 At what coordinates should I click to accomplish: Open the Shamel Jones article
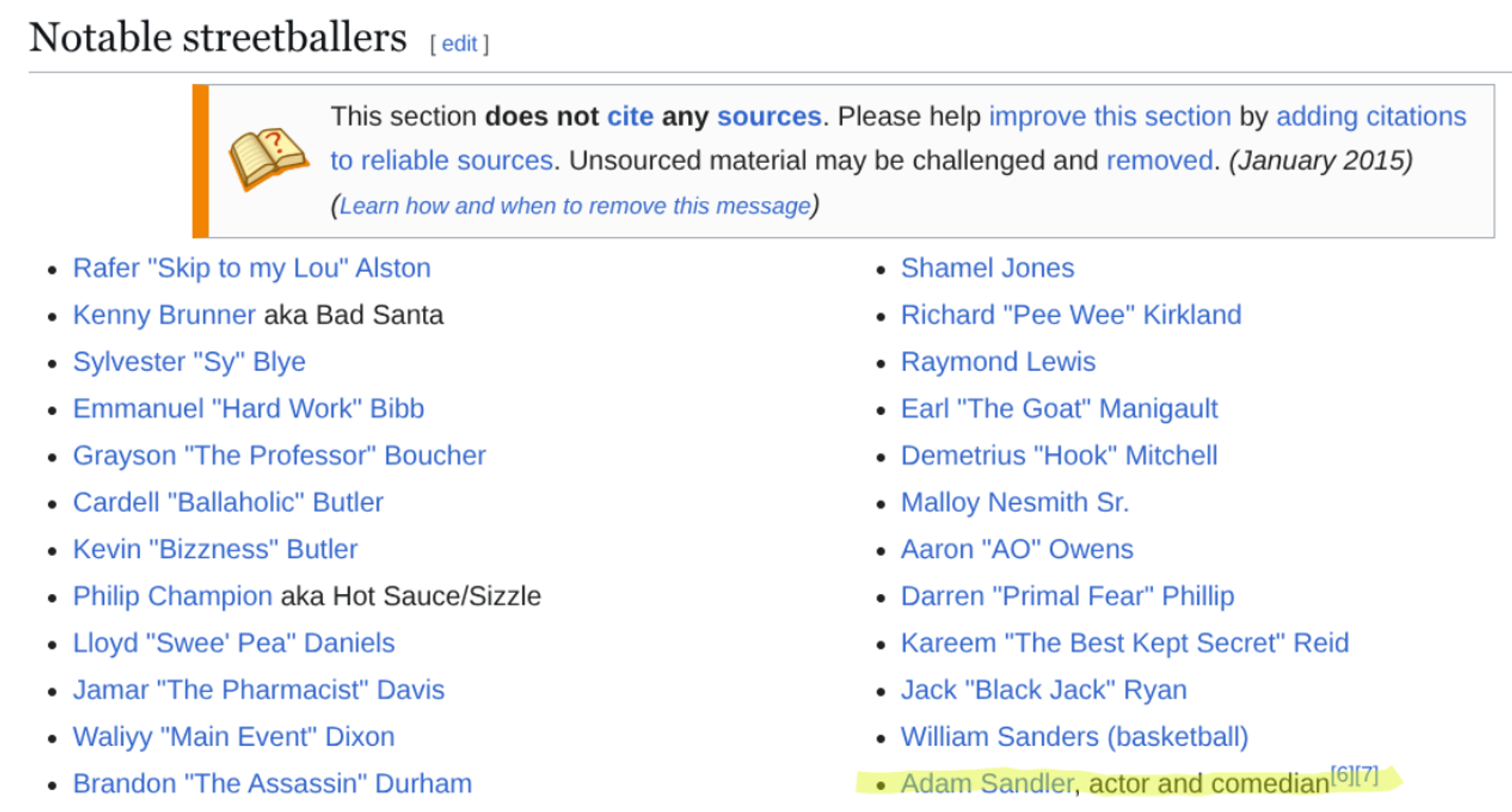tap(988, 268)
